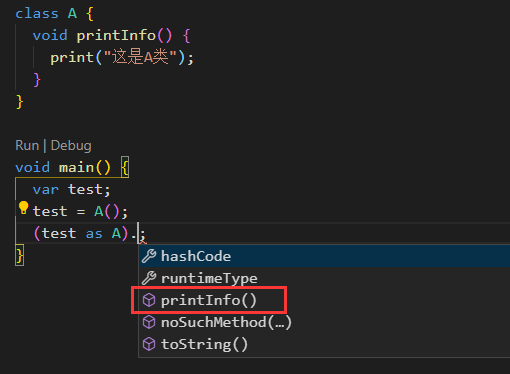Click the highlighted opening brace of main
The image size is (510, 374).
coord(125,167)
